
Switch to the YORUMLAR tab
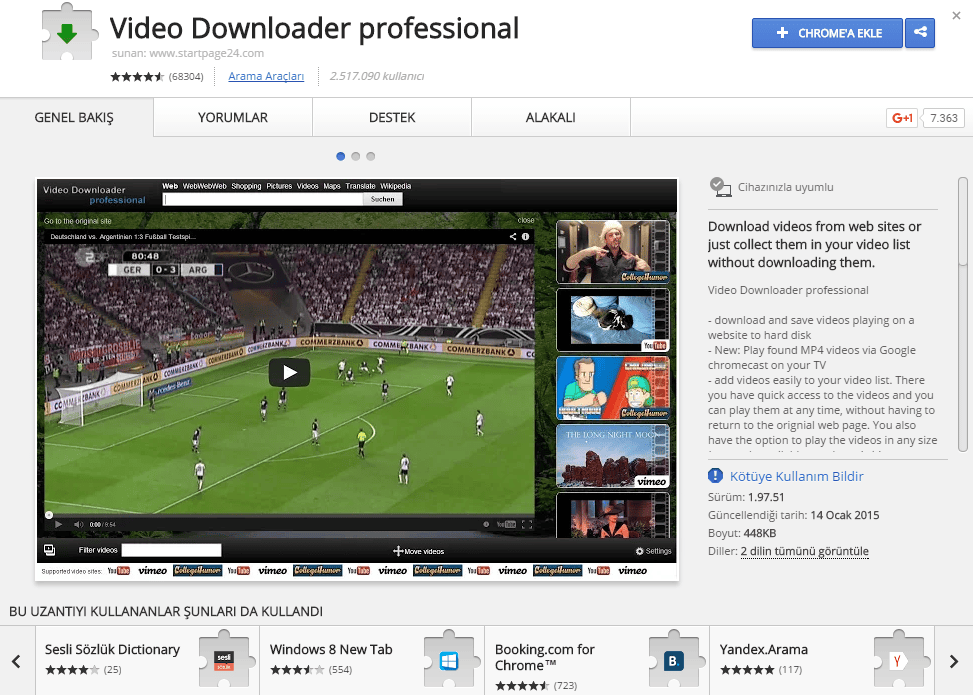233,118
